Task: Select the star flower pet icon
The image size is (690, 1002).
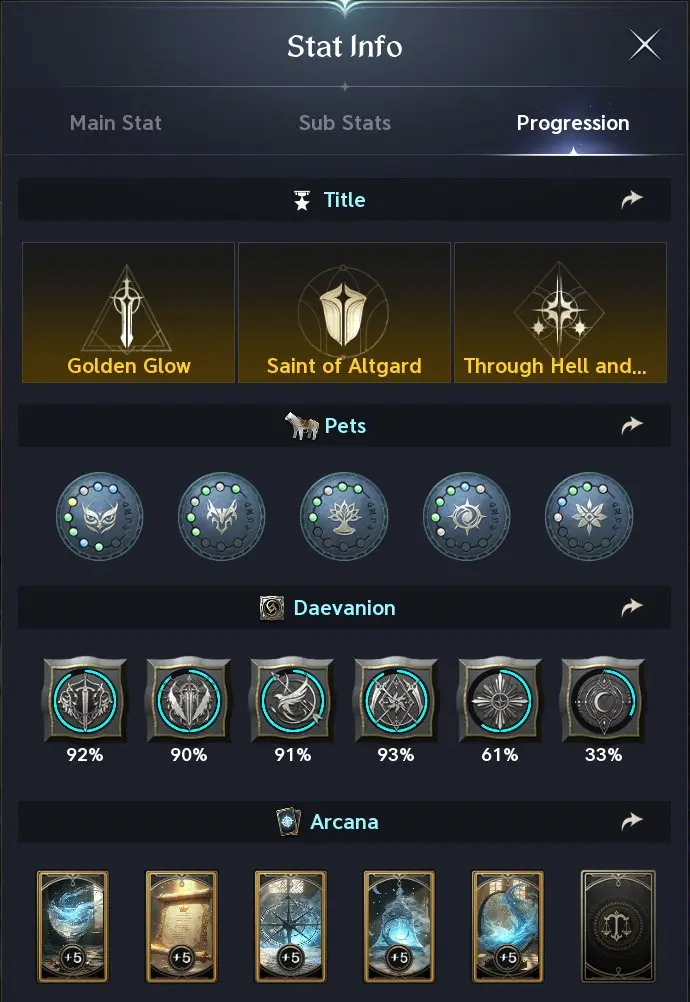Action: 588,517
